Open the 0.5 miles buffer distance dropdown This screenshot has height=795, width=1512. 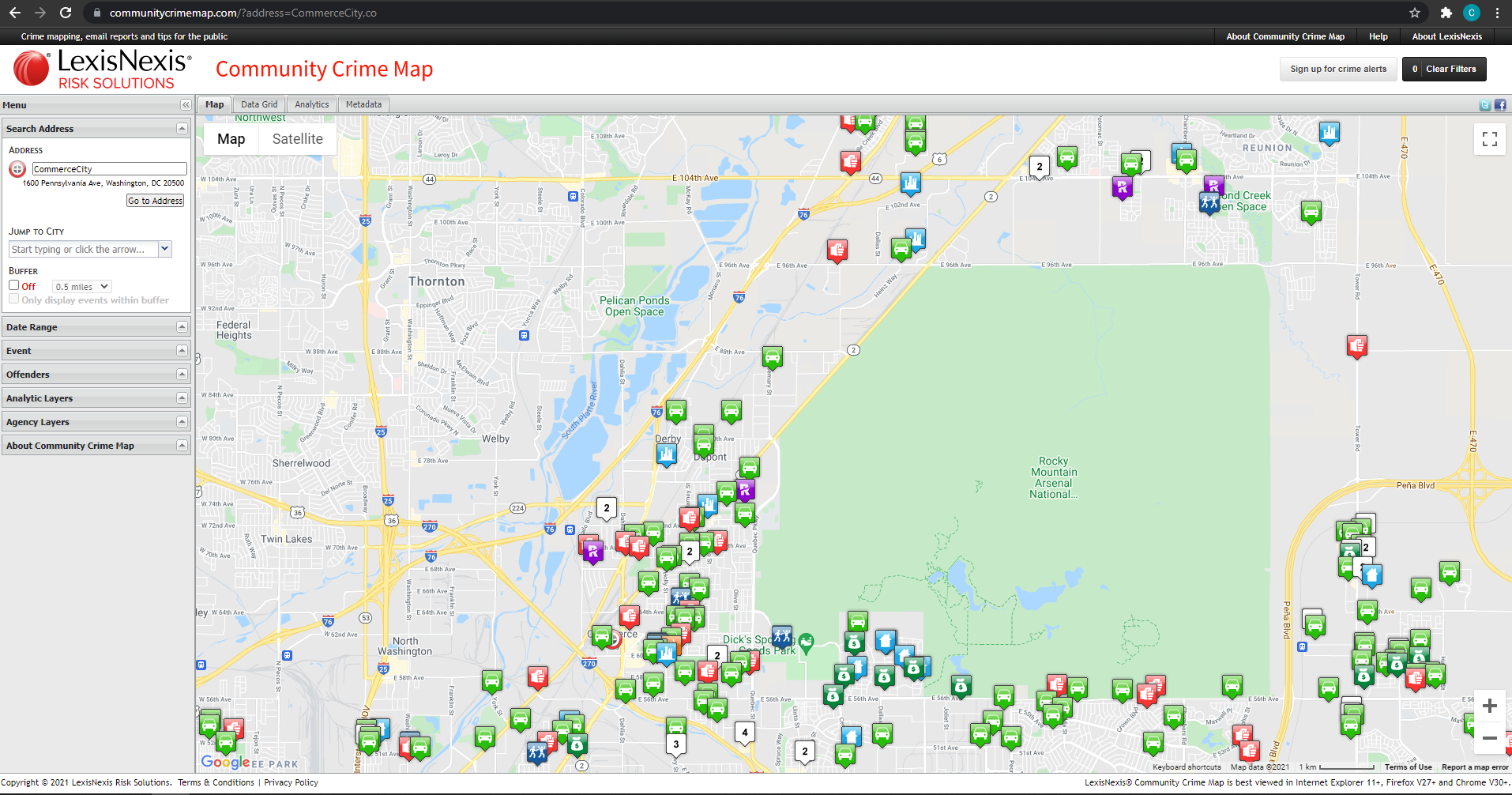click(x=81, y=285)
